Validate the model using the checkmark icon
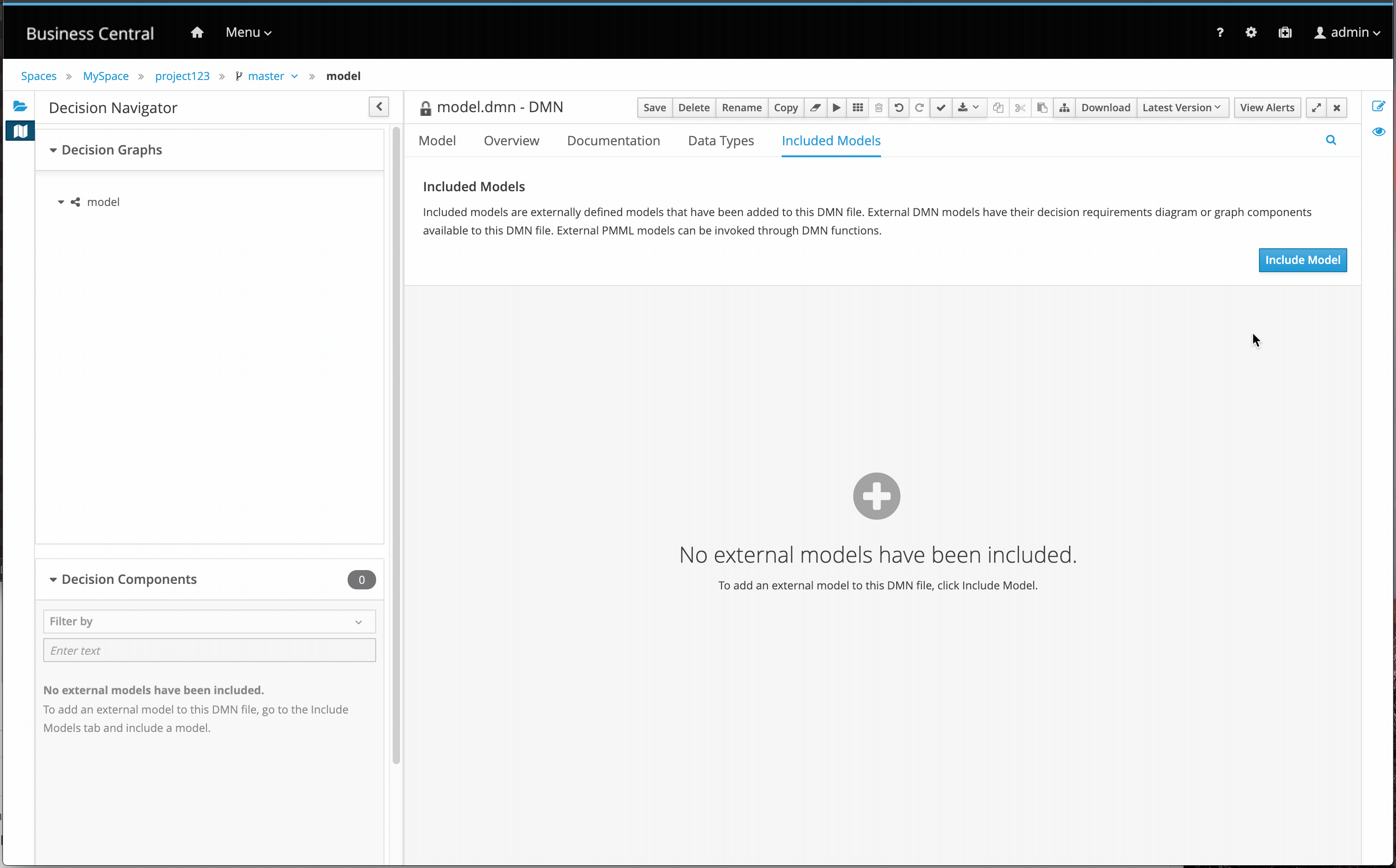The width and height of the screenshot is (1396, 868). pyautogui.click(x=940, y=108)
